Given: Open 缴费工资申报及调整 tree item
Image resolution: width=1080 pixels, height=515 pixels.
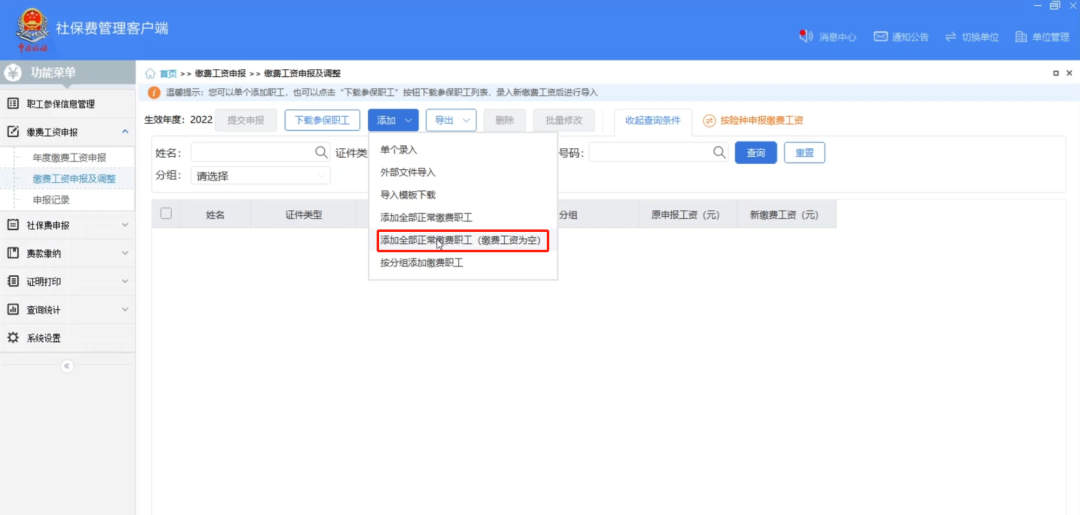Looking at the screenshot, I should point(74,179).
